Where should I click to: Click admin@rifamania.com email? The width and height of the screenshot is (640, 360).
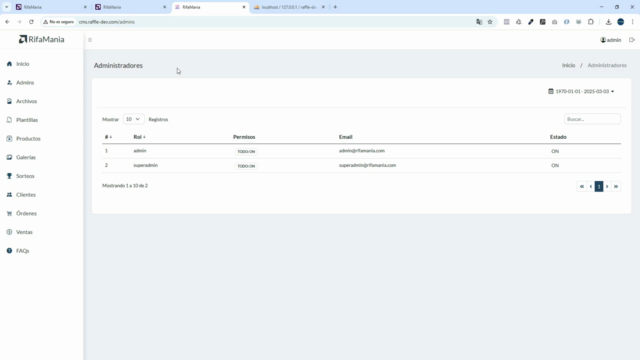(362, 151)
